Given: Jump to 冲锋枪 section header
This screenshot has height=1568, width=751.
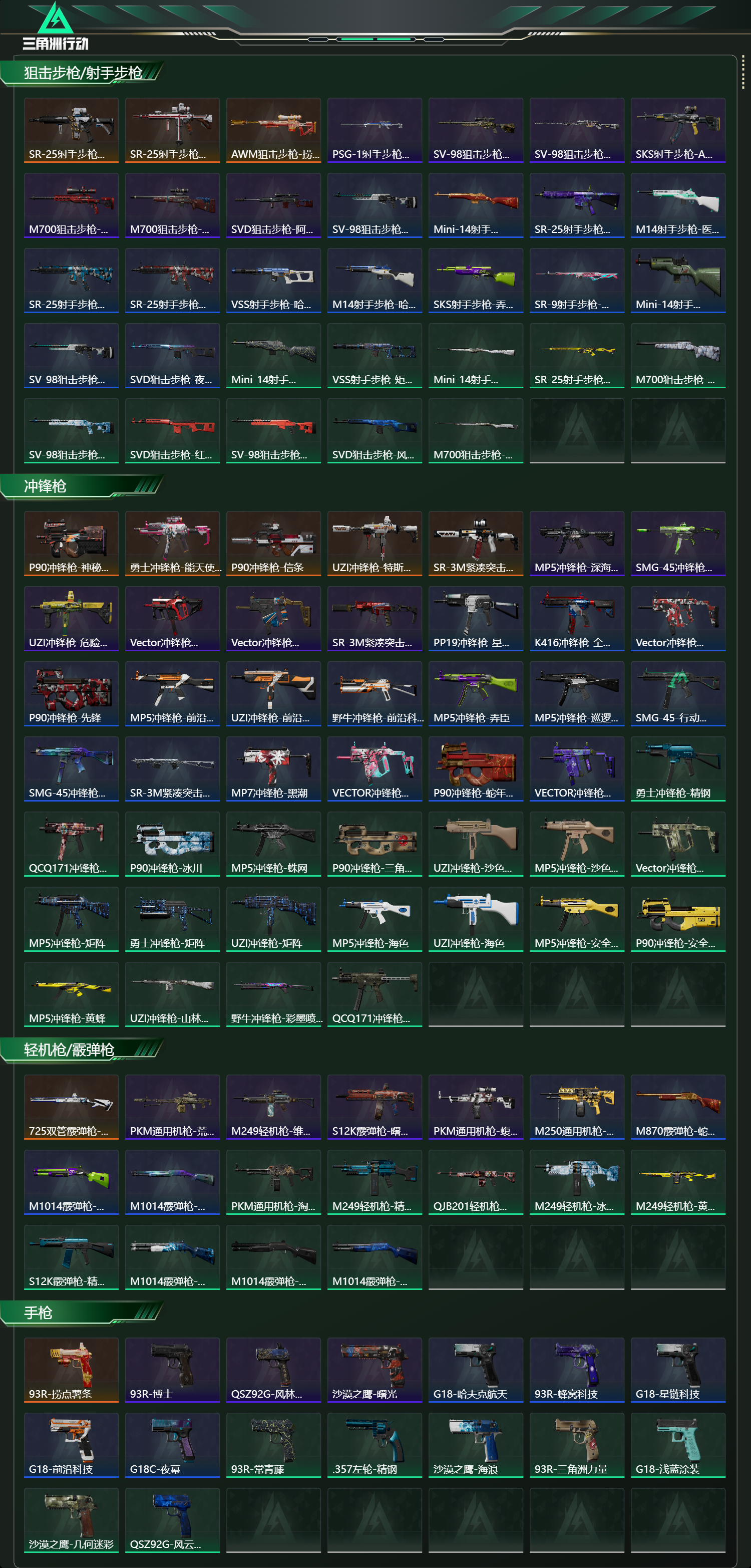Looking at the screenshot, I should (45, 486).
